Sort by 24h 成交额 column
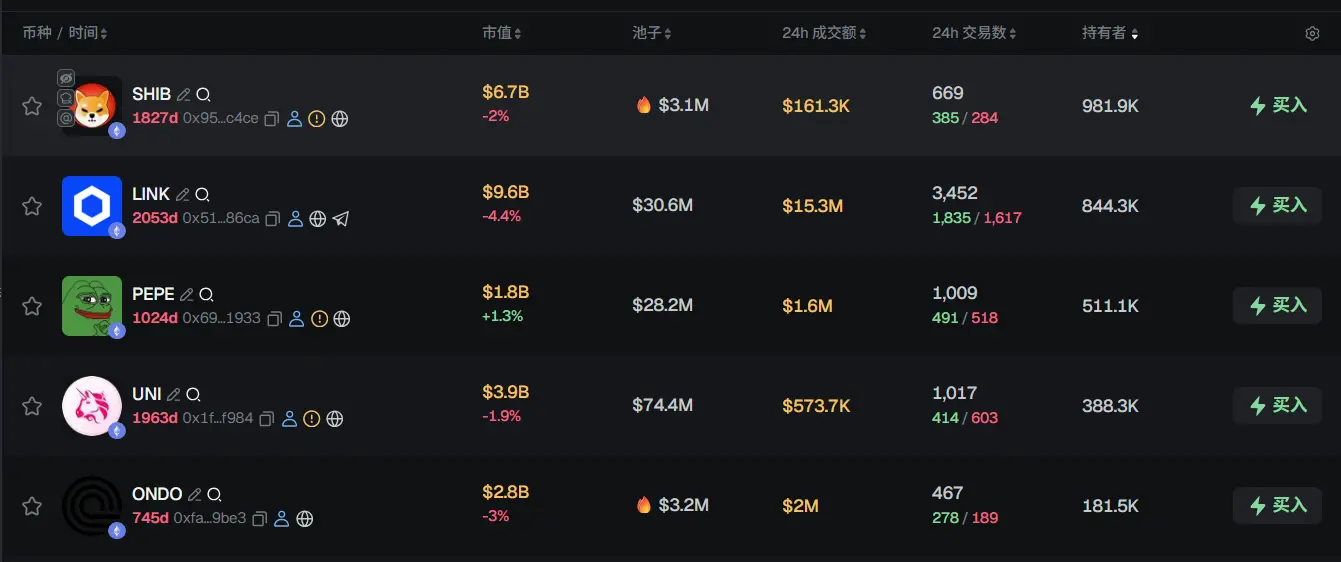Viewport: 1341px width, 562px height. (x=824, y=34)
